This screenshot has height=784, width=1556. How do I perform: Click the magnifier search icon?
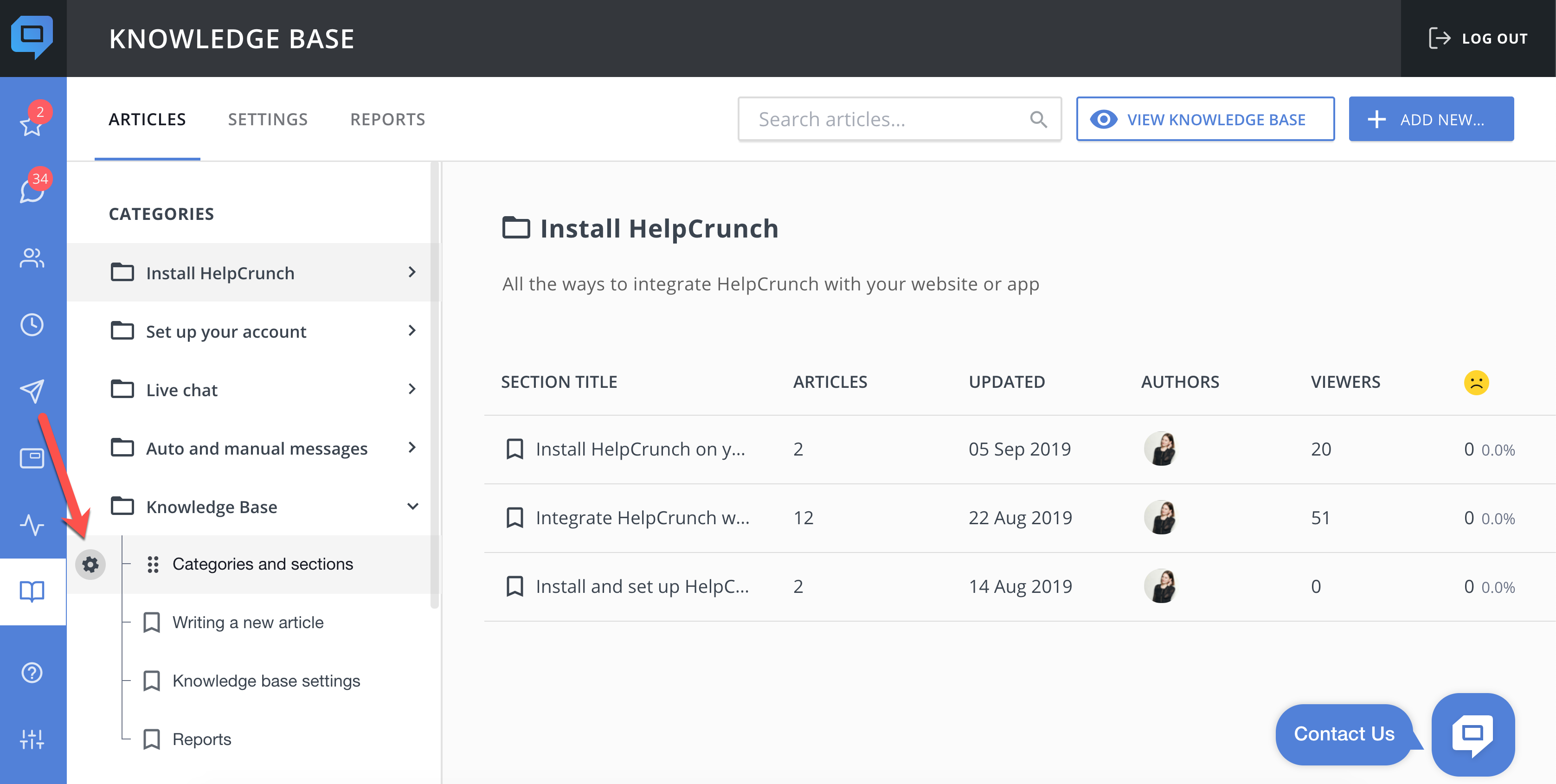pos(1038,120)
